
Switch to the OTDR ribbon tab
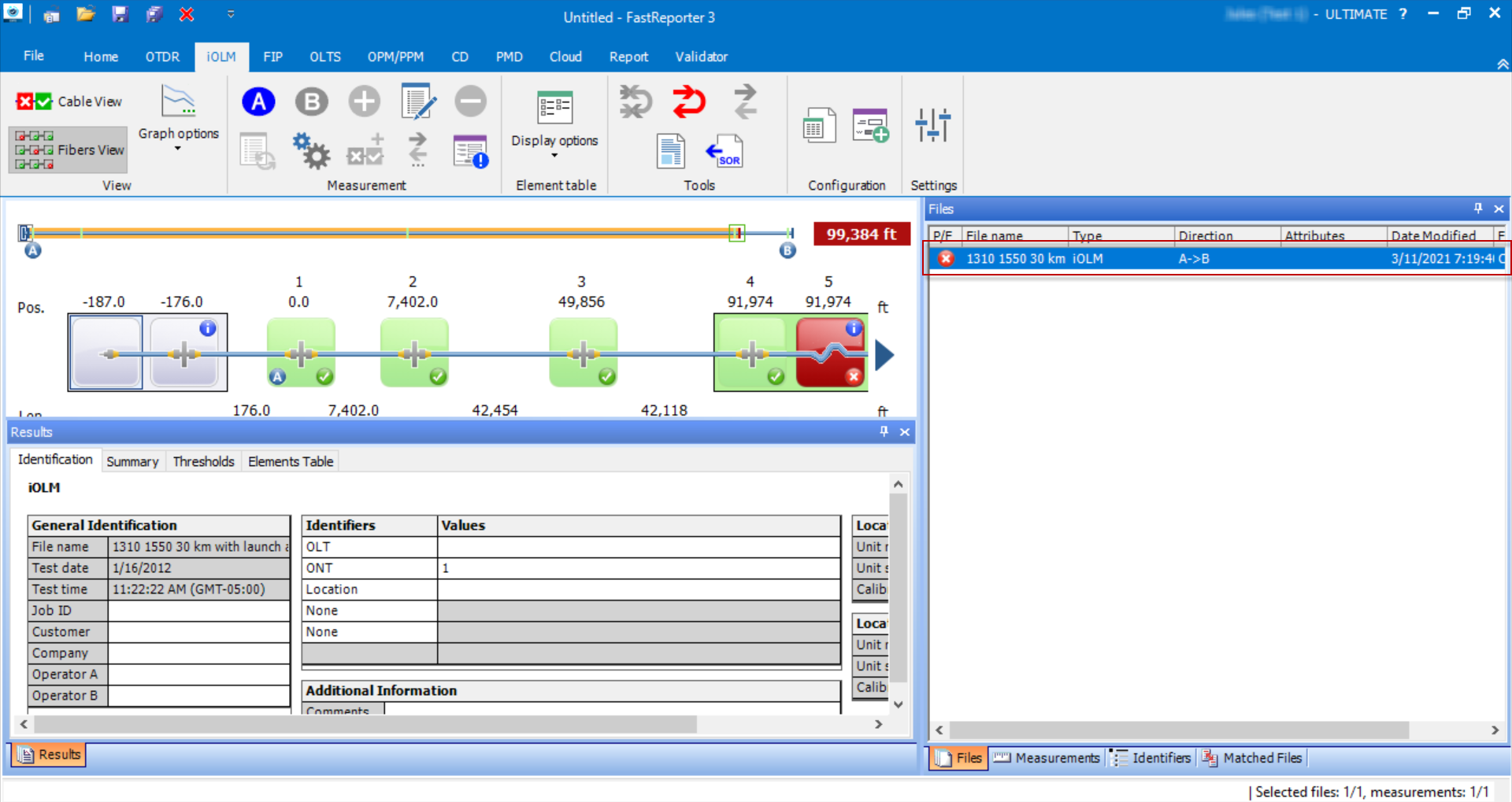coord(162,56)
